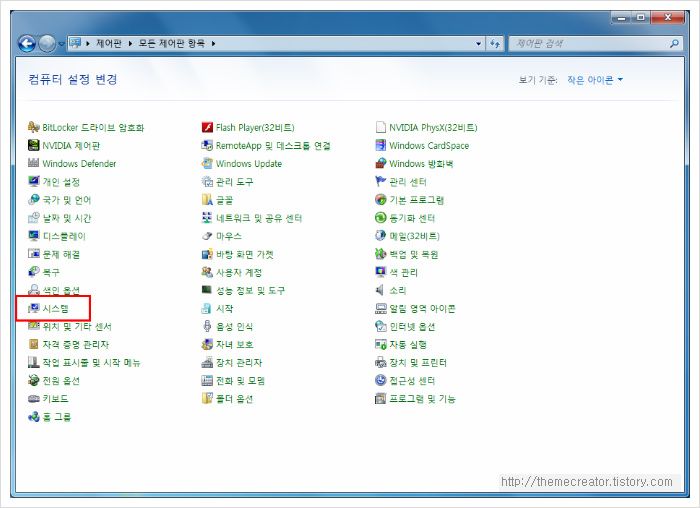The height and width of the screenshot is (508, 700).
Task: Refresh the Control Panel view
Action: (495, 44)
